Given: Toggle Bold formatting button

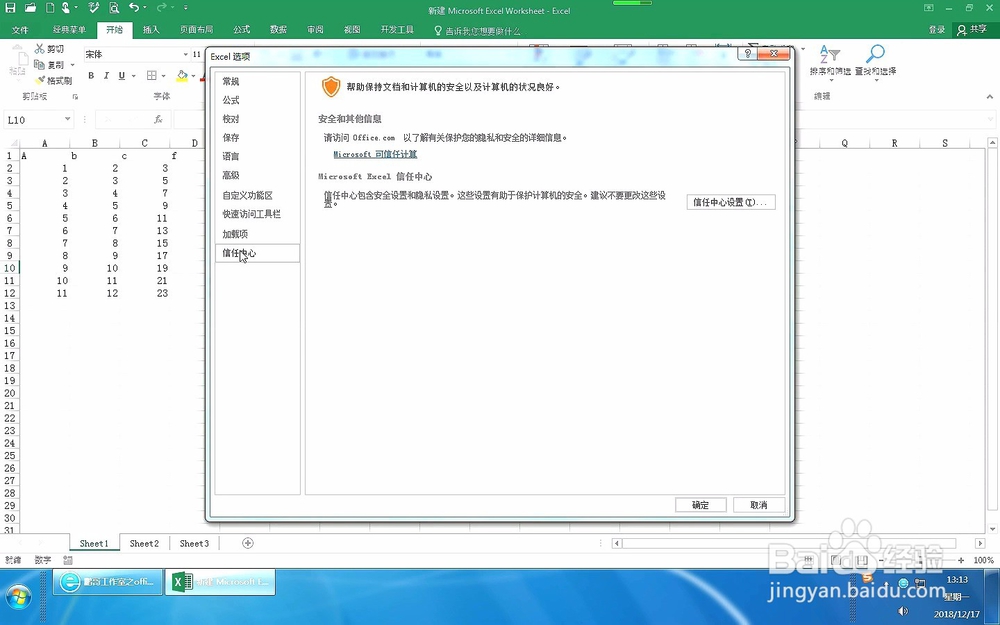Looking at the screenshot, I should click(91, 75).
